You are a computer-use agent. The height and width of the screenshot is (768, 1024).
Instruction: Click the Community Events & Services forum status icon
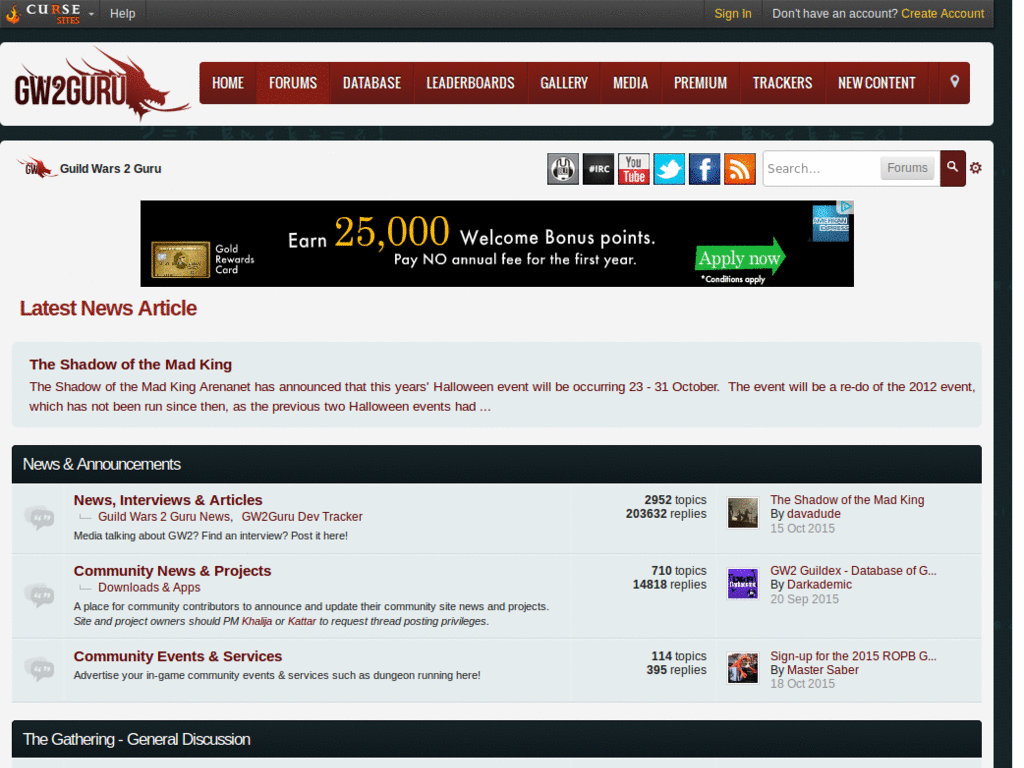pyautogui.click(x=39, y=669)
